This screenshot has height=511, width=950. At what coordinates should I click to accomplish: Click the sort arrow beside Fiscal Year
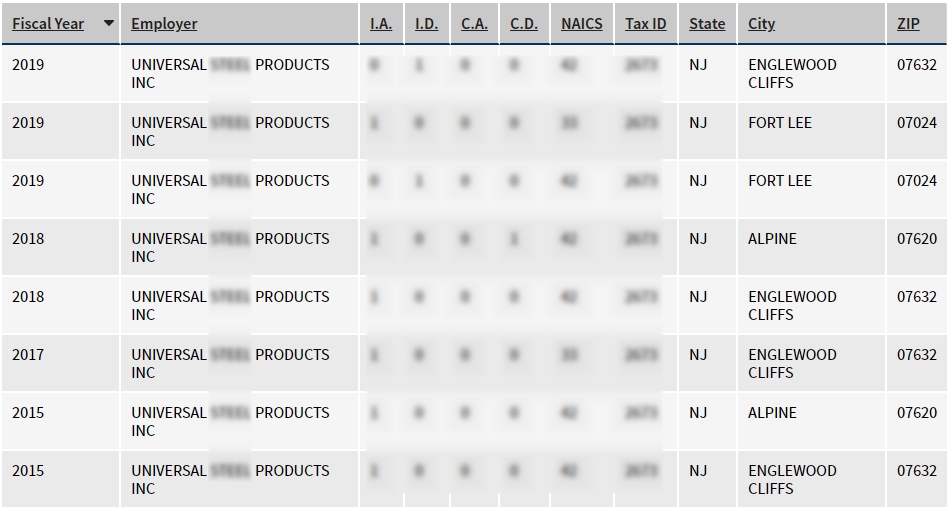click(108, 23)
